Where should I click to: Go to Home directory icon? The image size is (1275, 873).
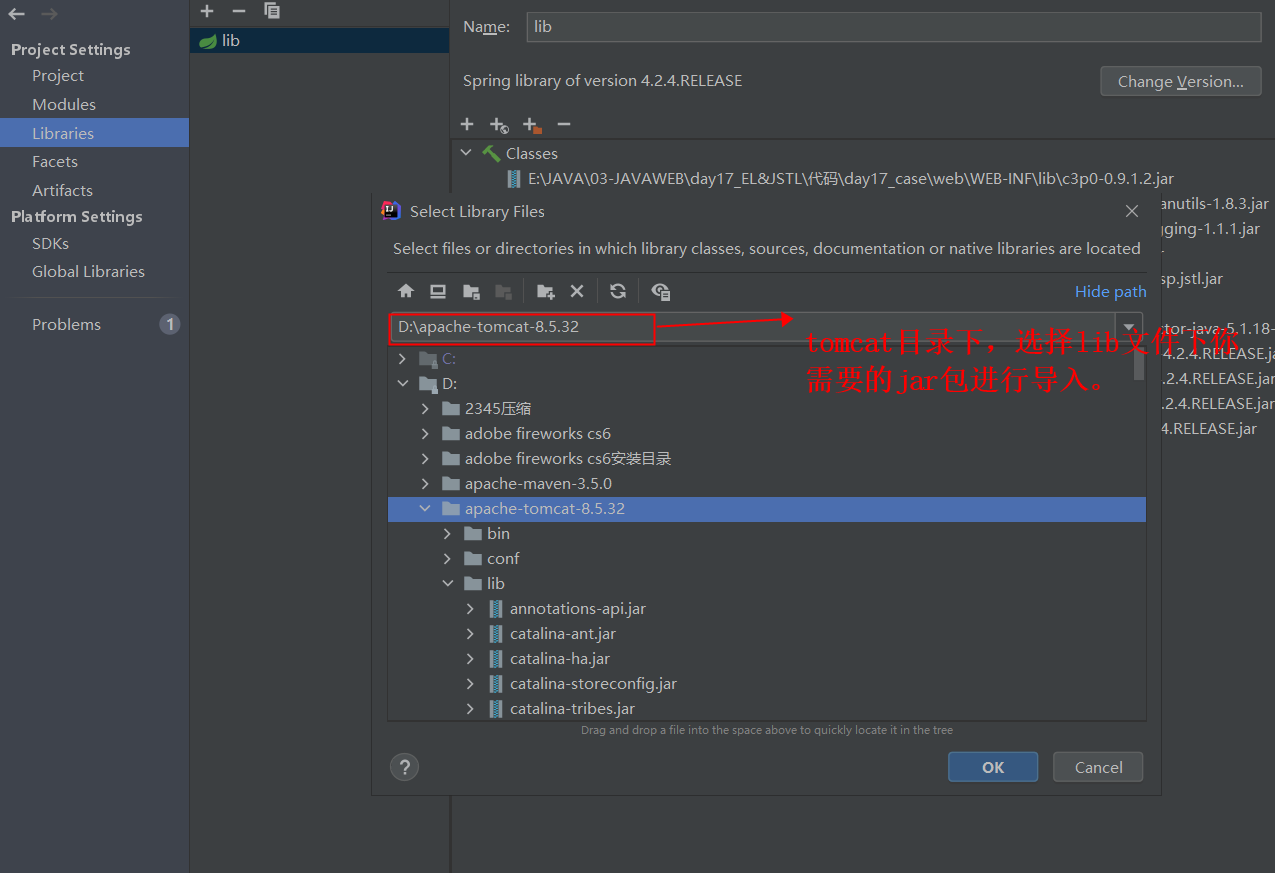tap(406, 291)
